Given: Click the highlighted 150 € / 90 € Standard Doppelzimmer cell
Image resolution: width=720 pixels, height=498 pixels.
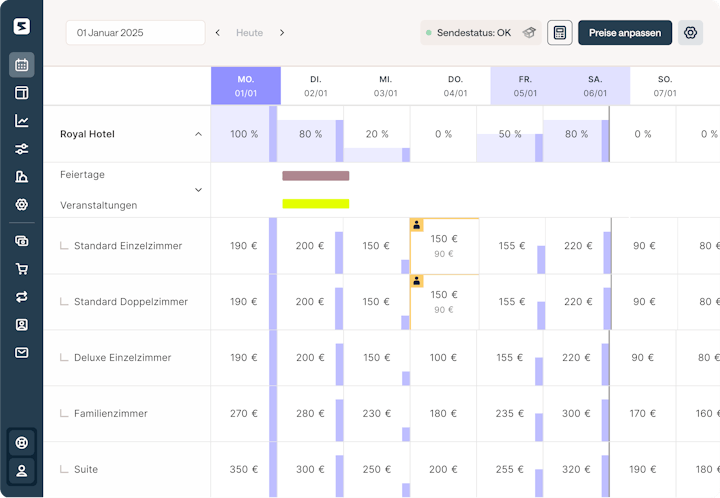Looking at the screenshot, I should pyautogui.click(x=444, y=302).
